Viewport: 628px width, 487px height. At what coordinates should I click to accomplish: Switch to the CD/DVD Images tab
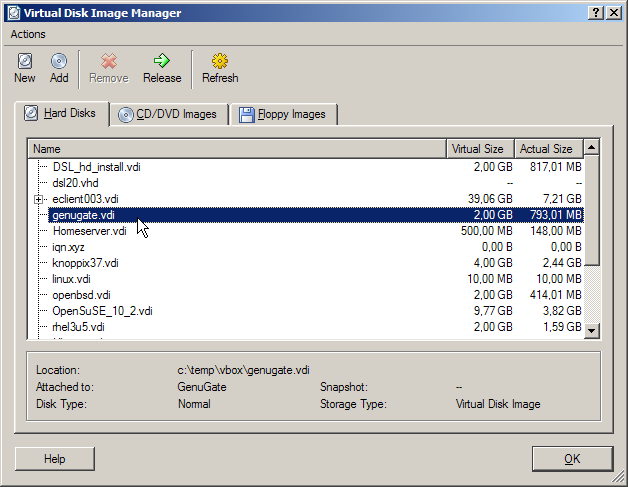(x=168, y=114)
